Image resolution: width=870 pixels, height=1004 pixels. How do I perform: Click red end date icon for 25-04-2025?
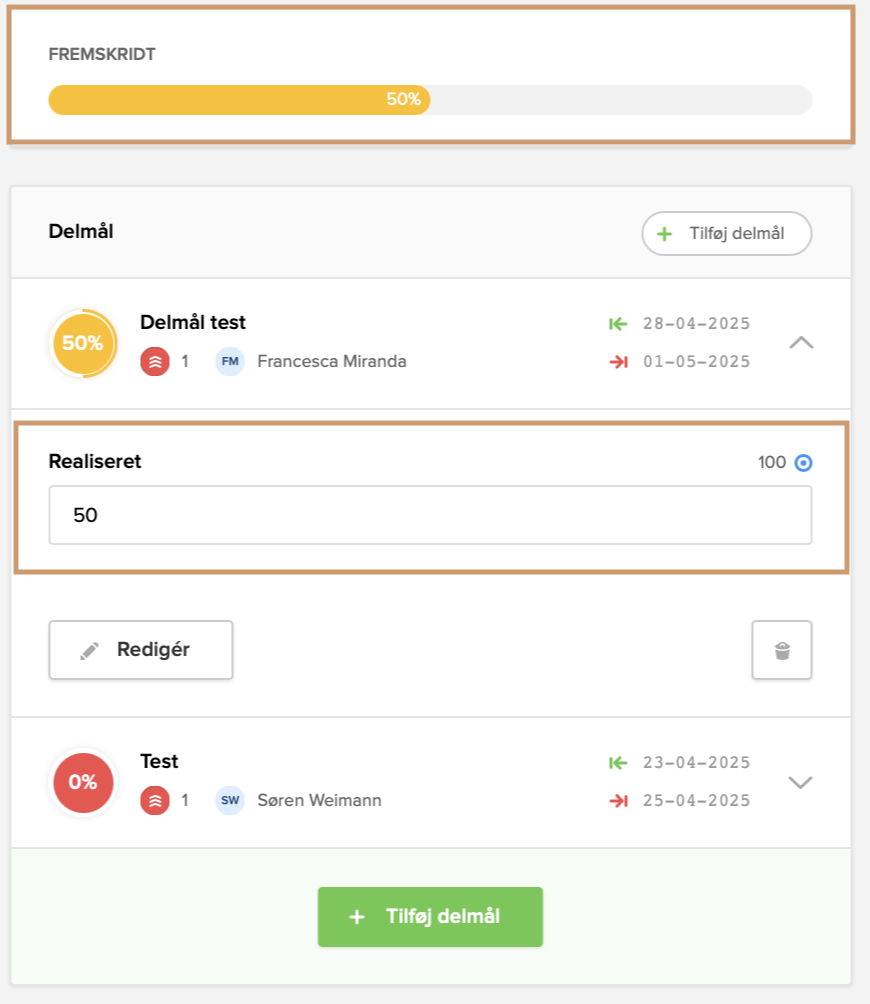[x=618, y=800]
